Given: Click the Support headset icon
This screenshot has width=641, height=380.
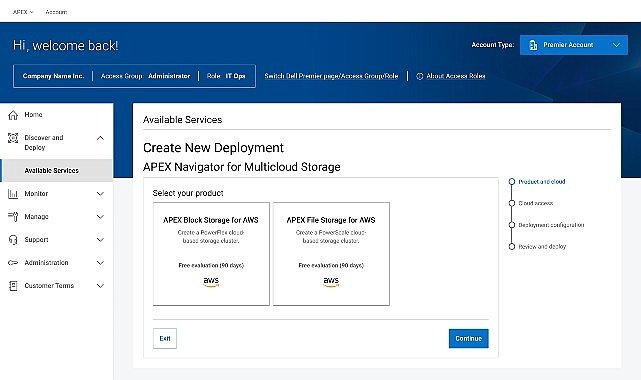Looking at the screenshot, I should pos(13,240).
